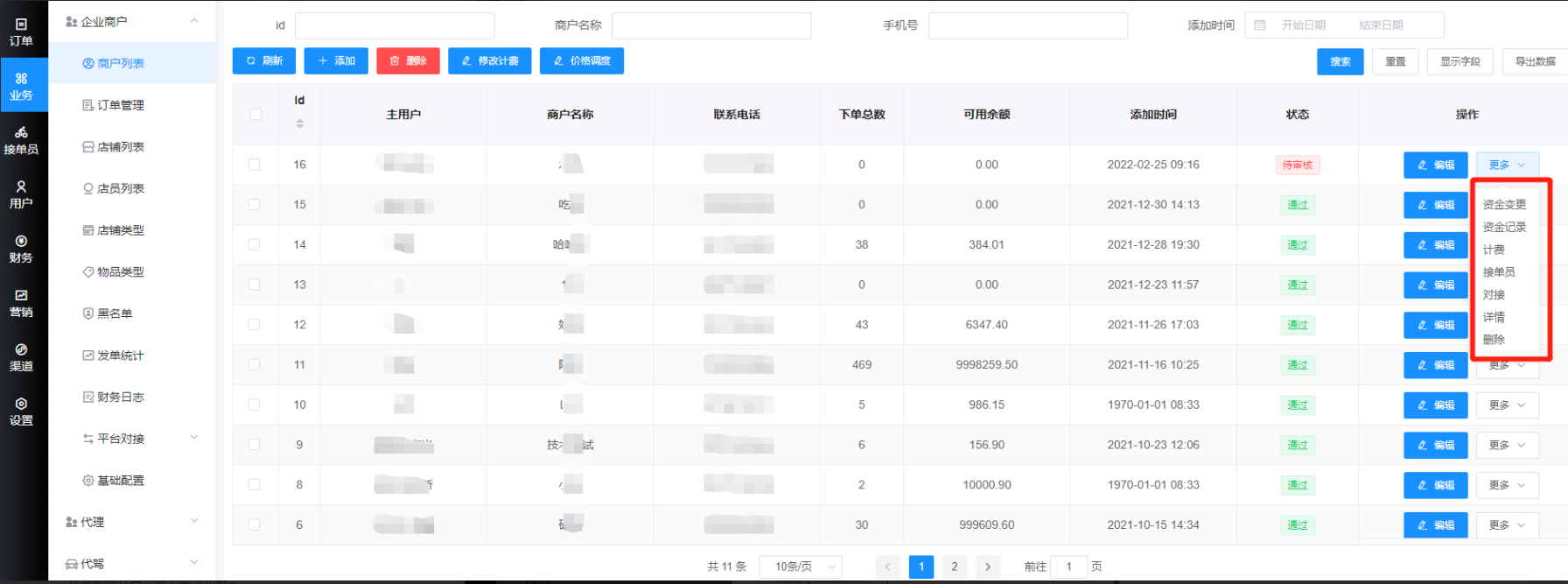
Task: Choose 资金变更 from the more menu
Action: point(1504,205)
